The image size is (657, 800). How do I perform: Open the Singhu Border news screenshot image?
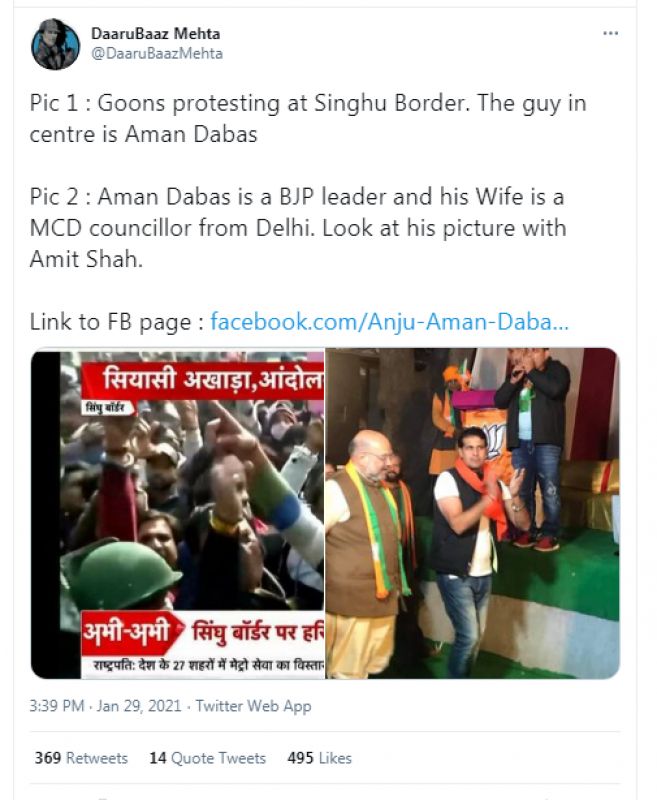pos(178,513)
